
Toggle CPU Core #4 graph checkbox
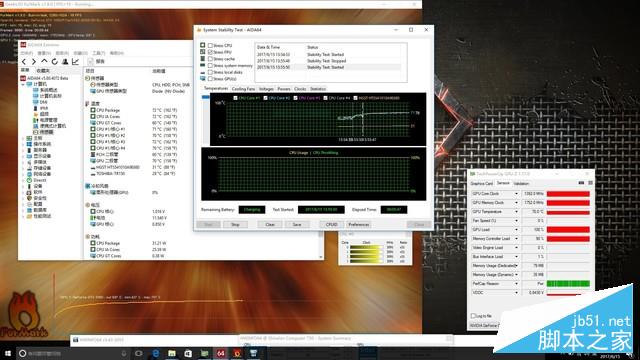[x=325, y=98]
